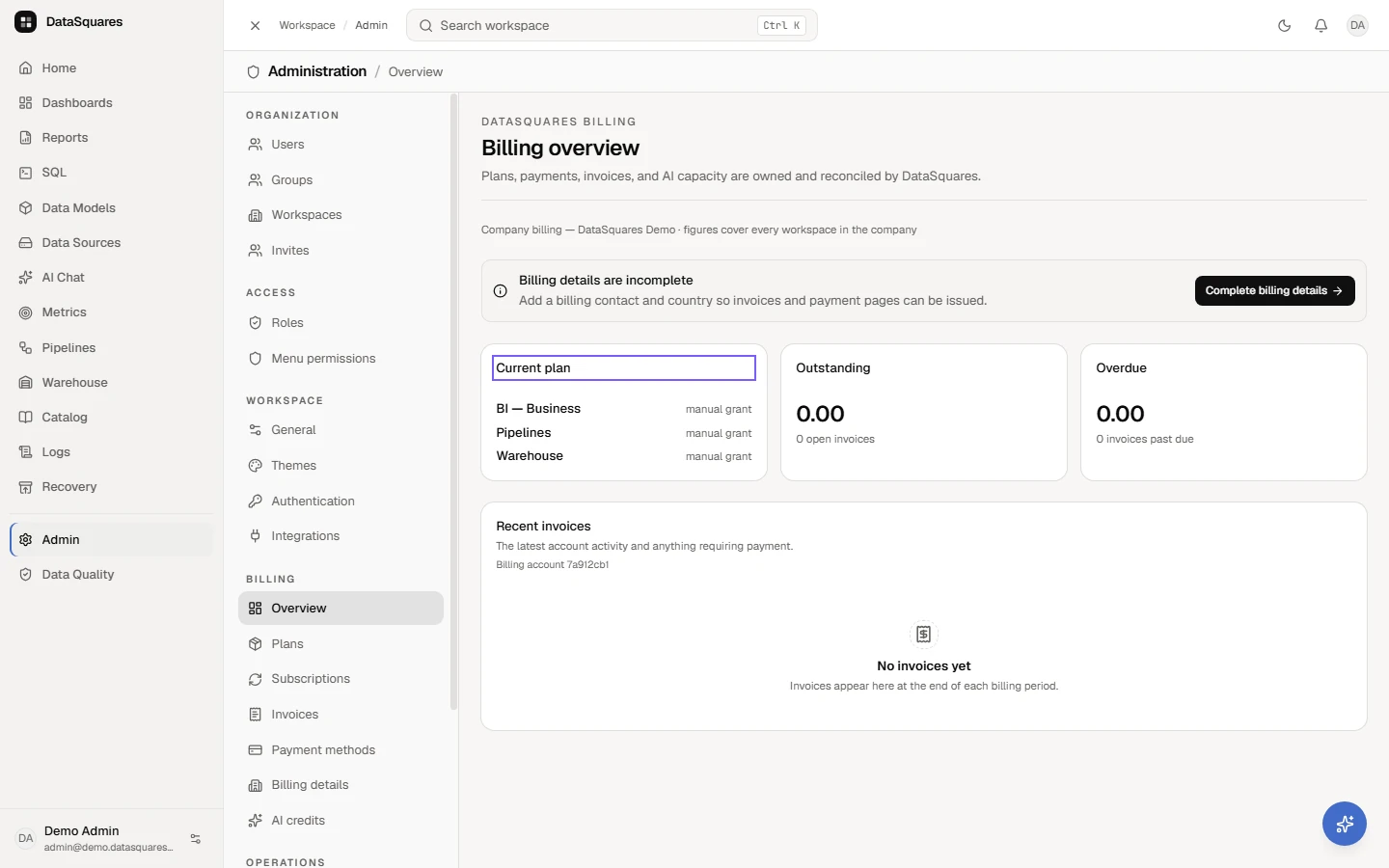The height and width of the screenshot is (868, 1389).
Task: Open Integrations settings
Action: coord(340,536)
